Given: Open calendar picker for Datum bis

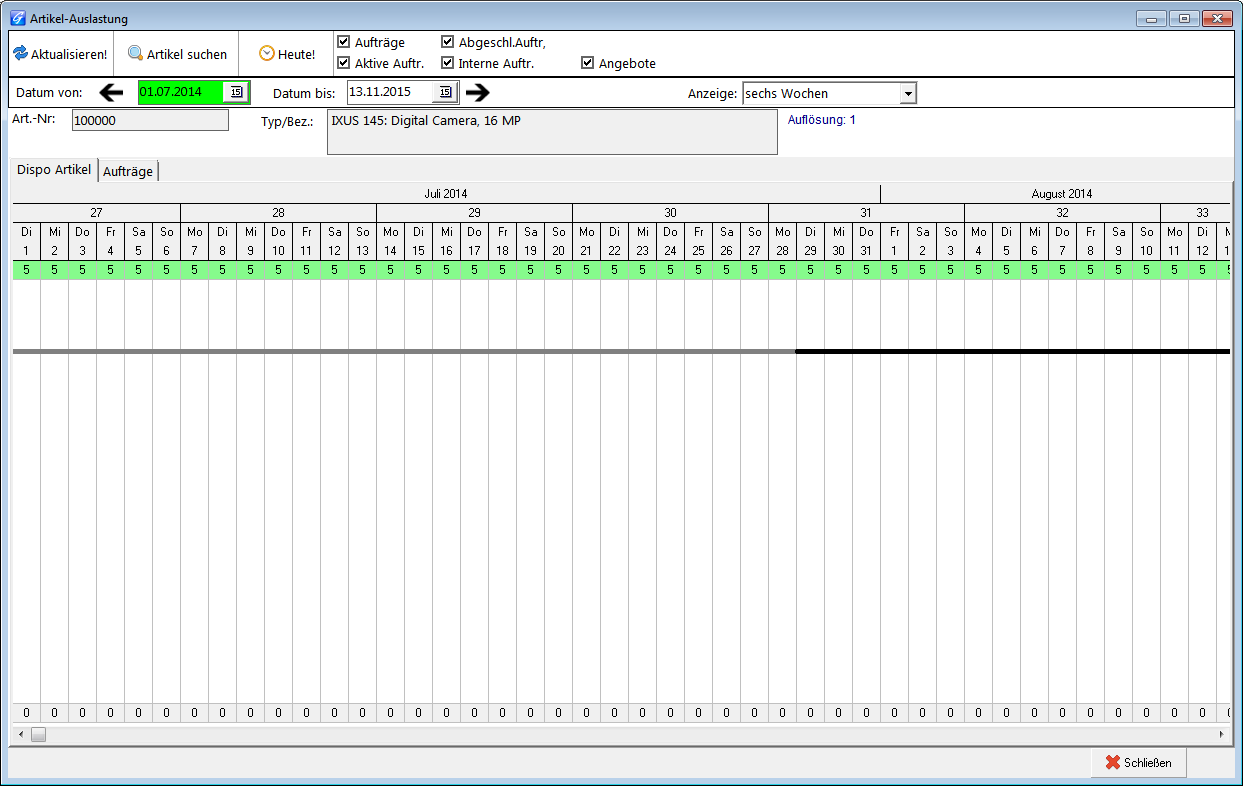Looking at the screenshot, I should coord(446,92).
